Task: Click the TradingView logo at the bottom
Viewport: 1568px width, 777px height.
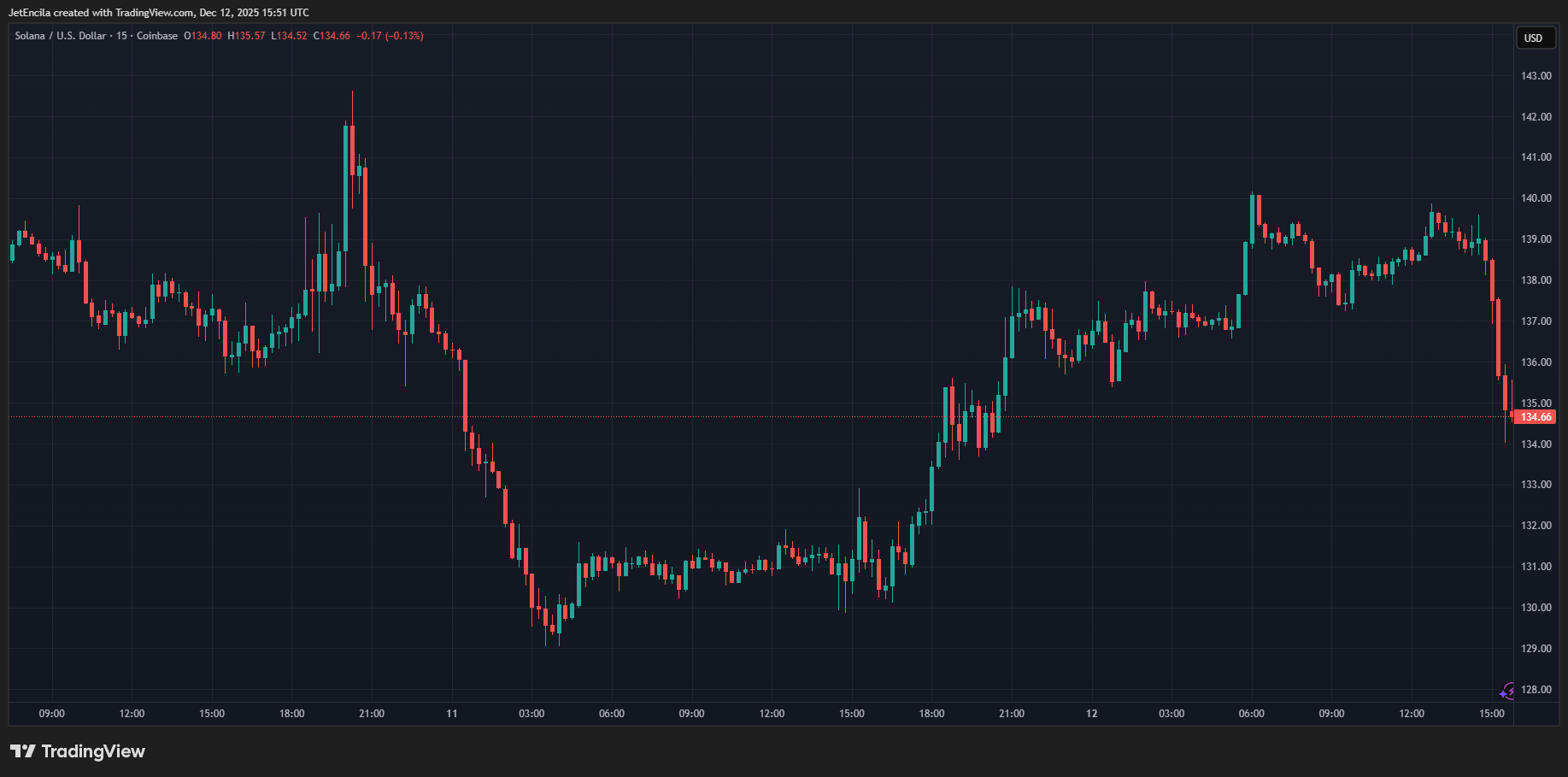Action: [x=78, y=751]
